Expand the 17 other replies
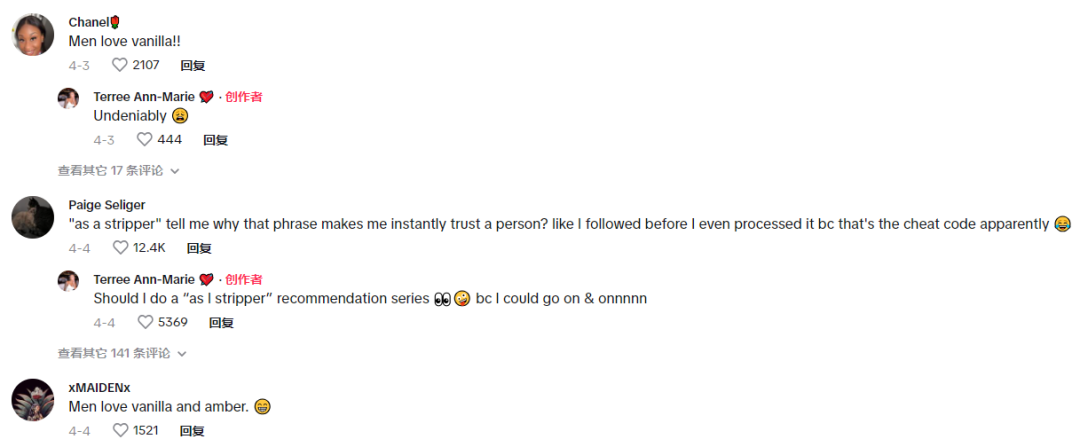1080x447 pixels. tap(118, 171)
